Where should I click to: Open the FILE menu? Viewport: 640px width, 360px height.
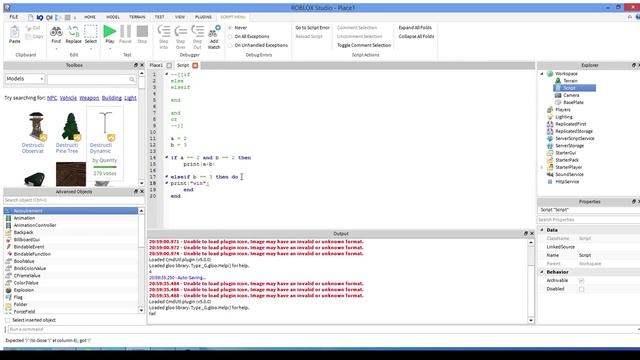(x=14, y=17)
